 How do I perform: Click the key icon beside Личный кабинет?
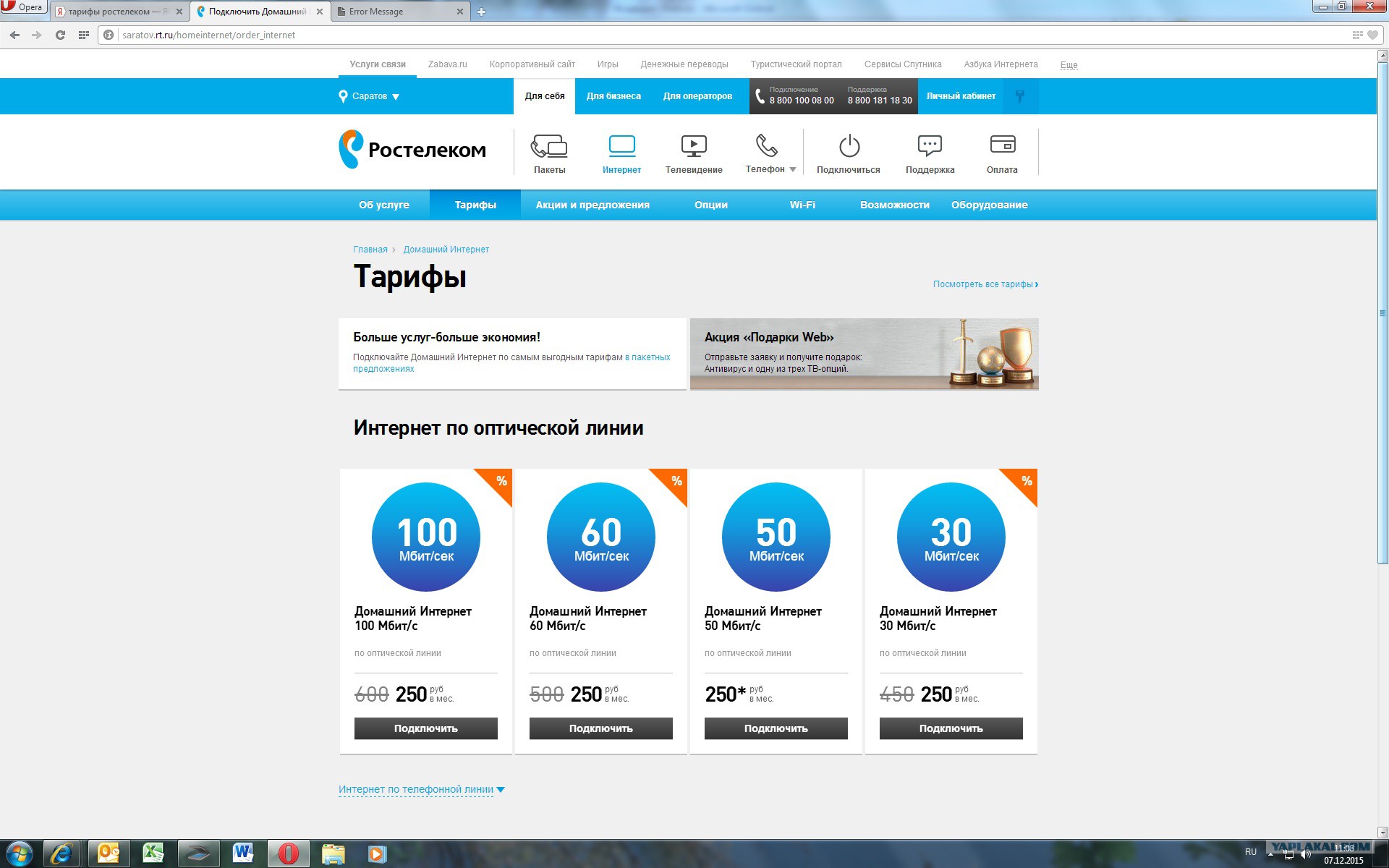click(1020, 96)
